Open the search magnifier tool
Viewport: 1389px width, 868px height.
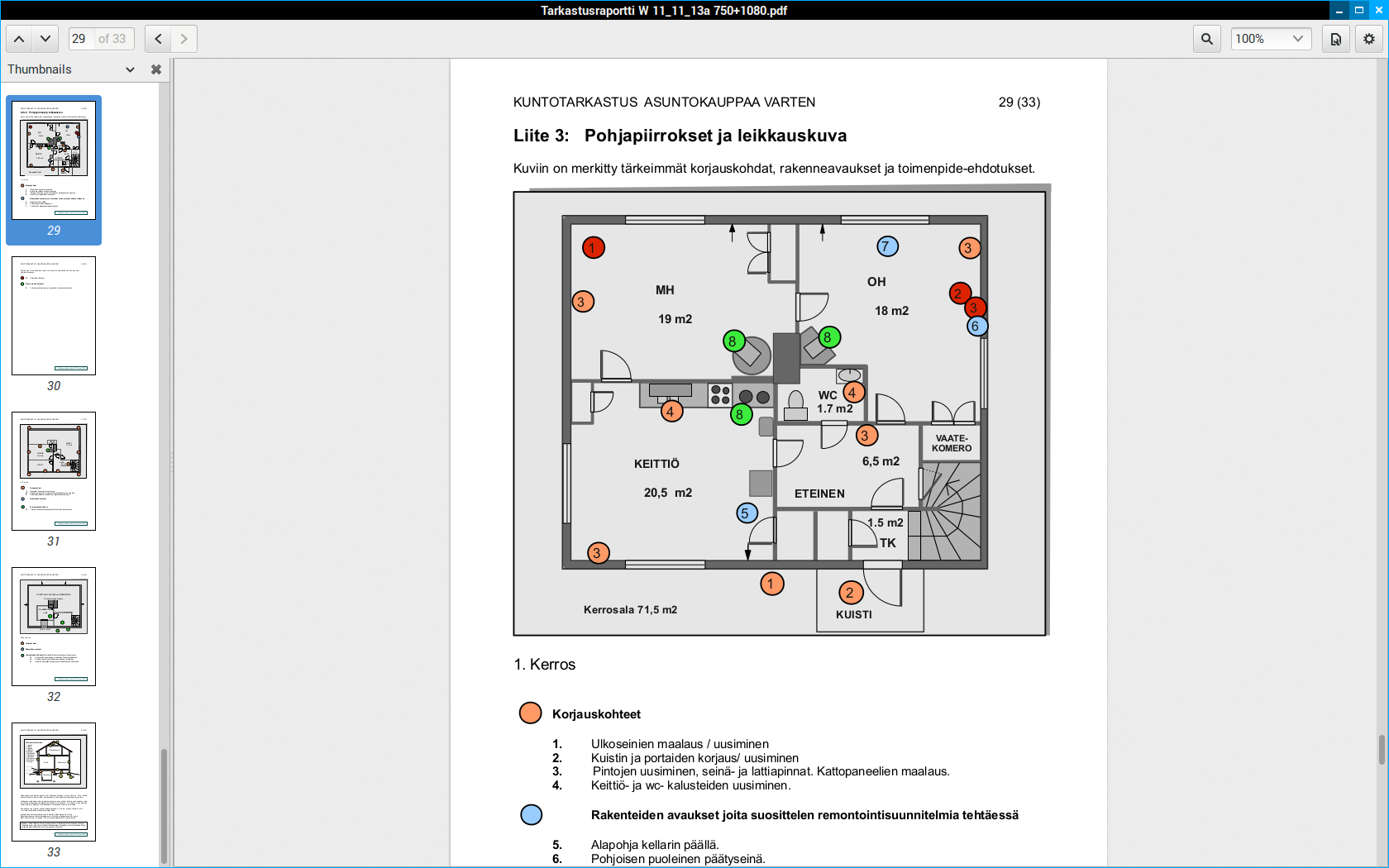coord(1207,39)
